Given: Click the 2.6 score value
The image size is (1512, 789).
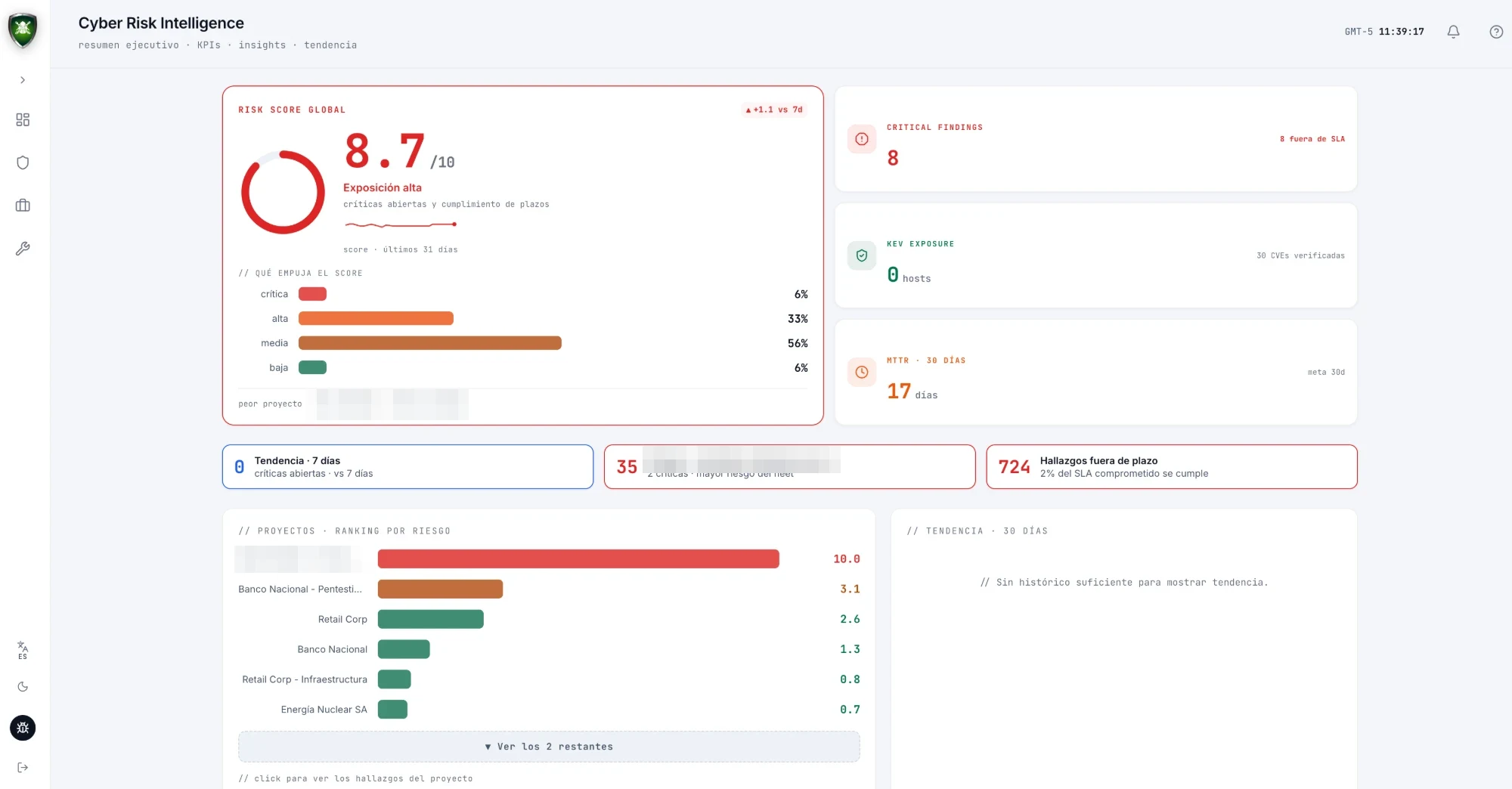Looking at the screenshot, I should click(850, 619).
